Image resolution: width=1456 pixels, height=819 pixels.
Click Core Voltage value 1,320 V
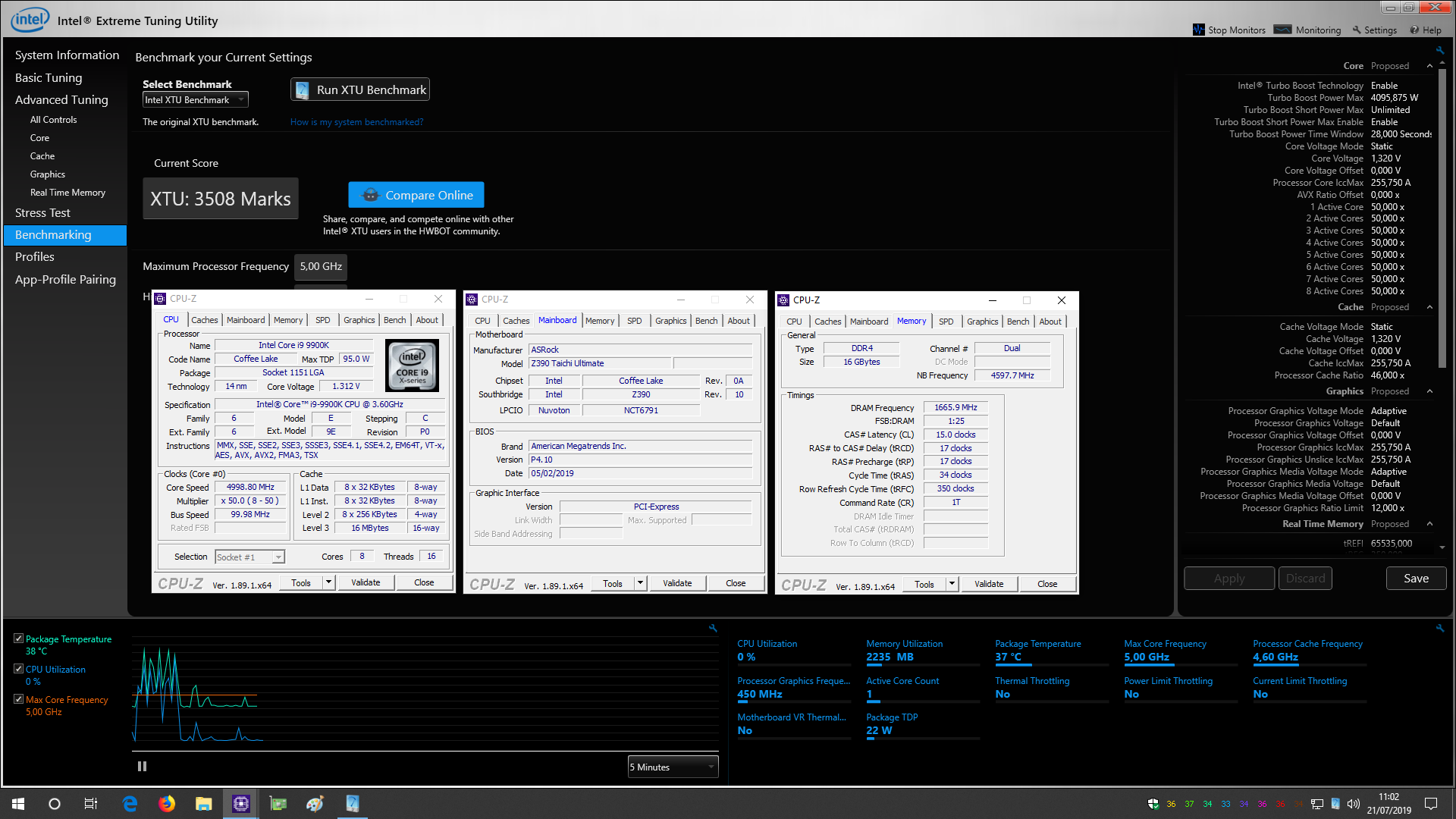[x=1386, y=158]
